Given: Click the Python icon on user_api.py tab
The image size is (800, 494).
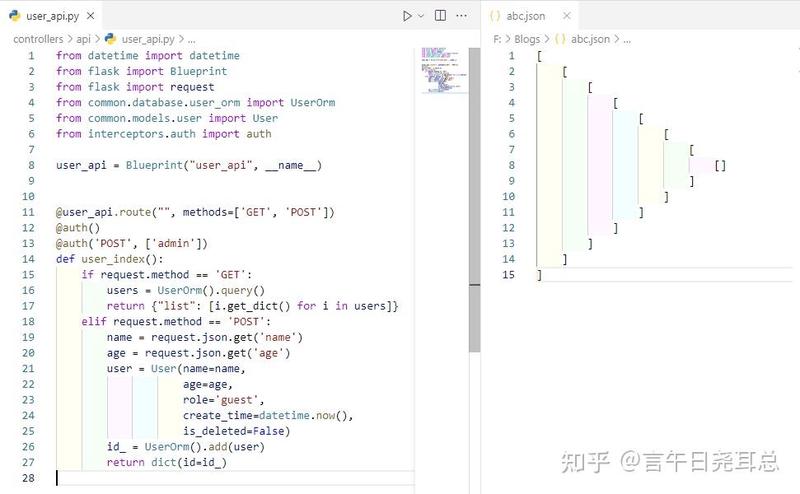Looking at the screenshot, I should [15, 16].
